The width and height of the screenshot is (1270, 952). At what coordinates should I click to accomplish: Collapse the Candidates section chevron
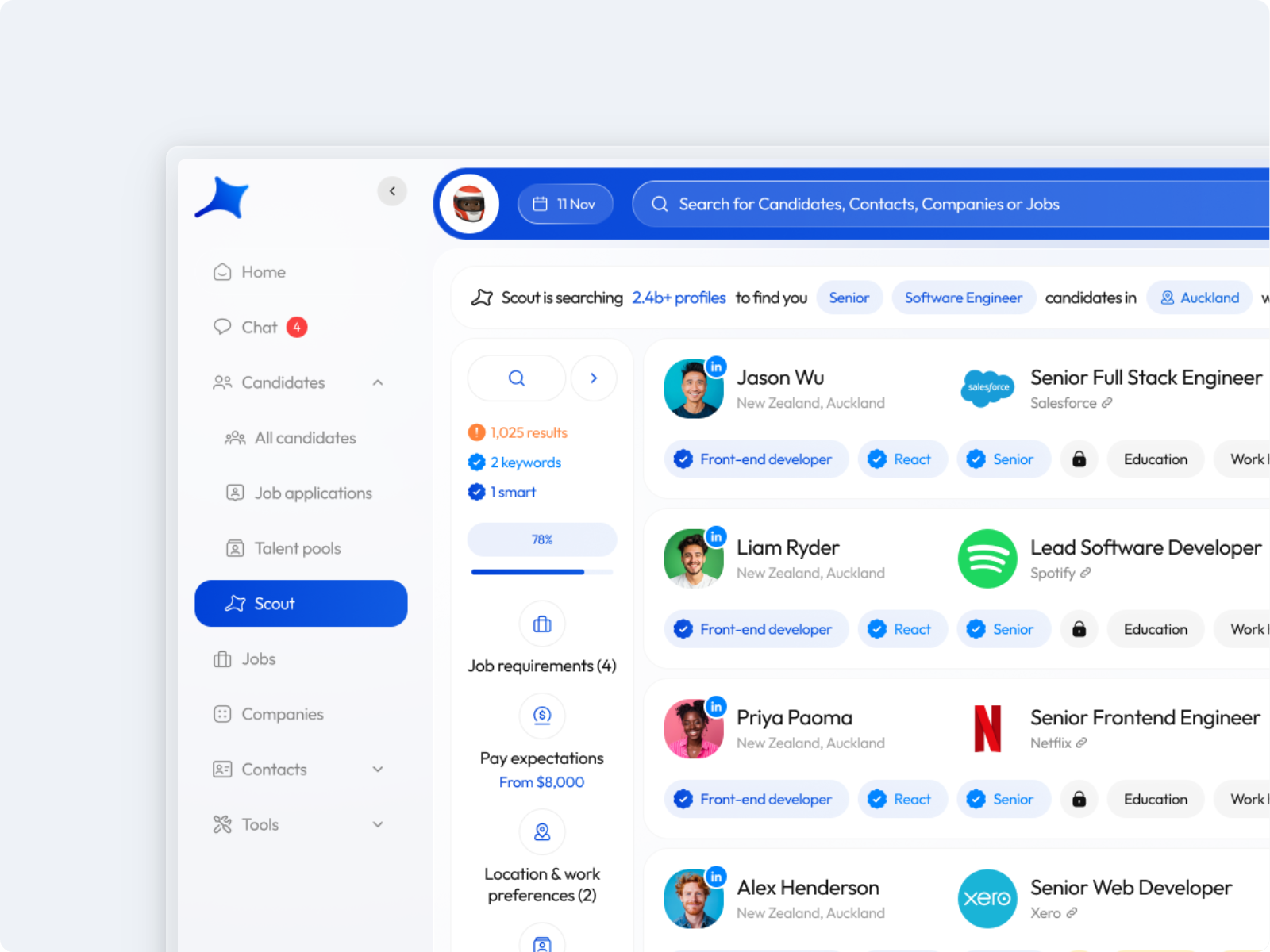point(378,382)
